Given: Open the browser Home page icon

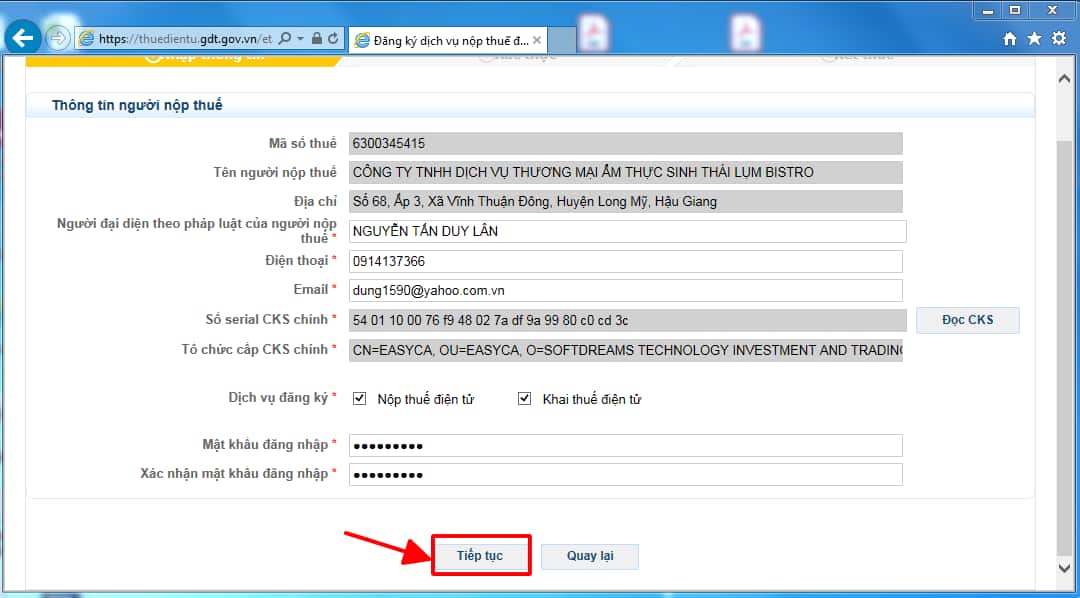Looking at the screenshot, I should (x=1010, y=39).
